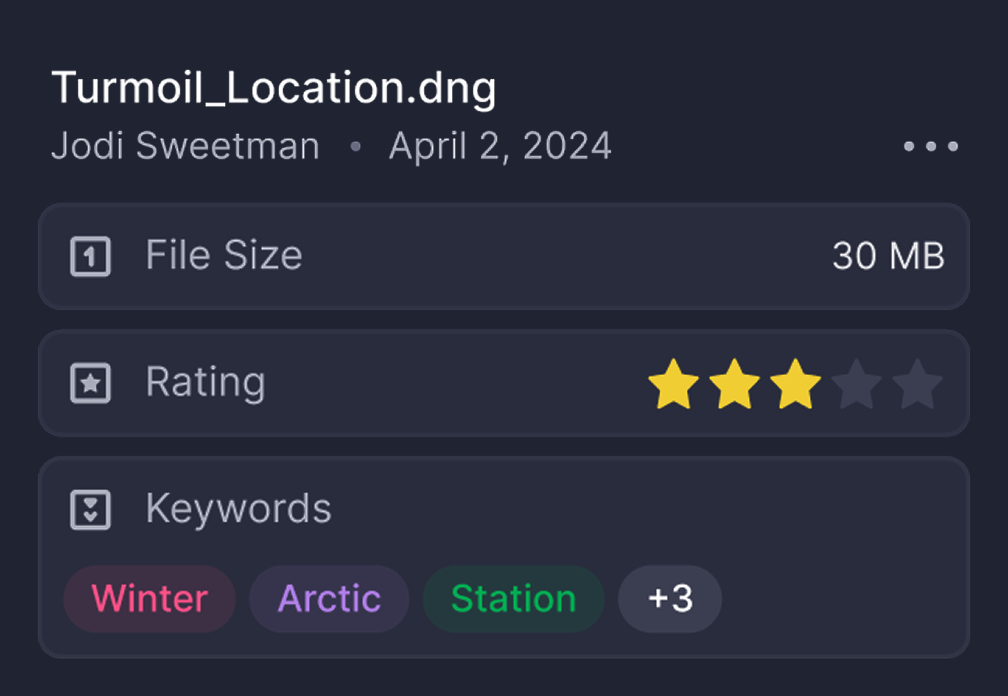
Task: Click the Rating star icon beside the label
Action: click(90, 383)
